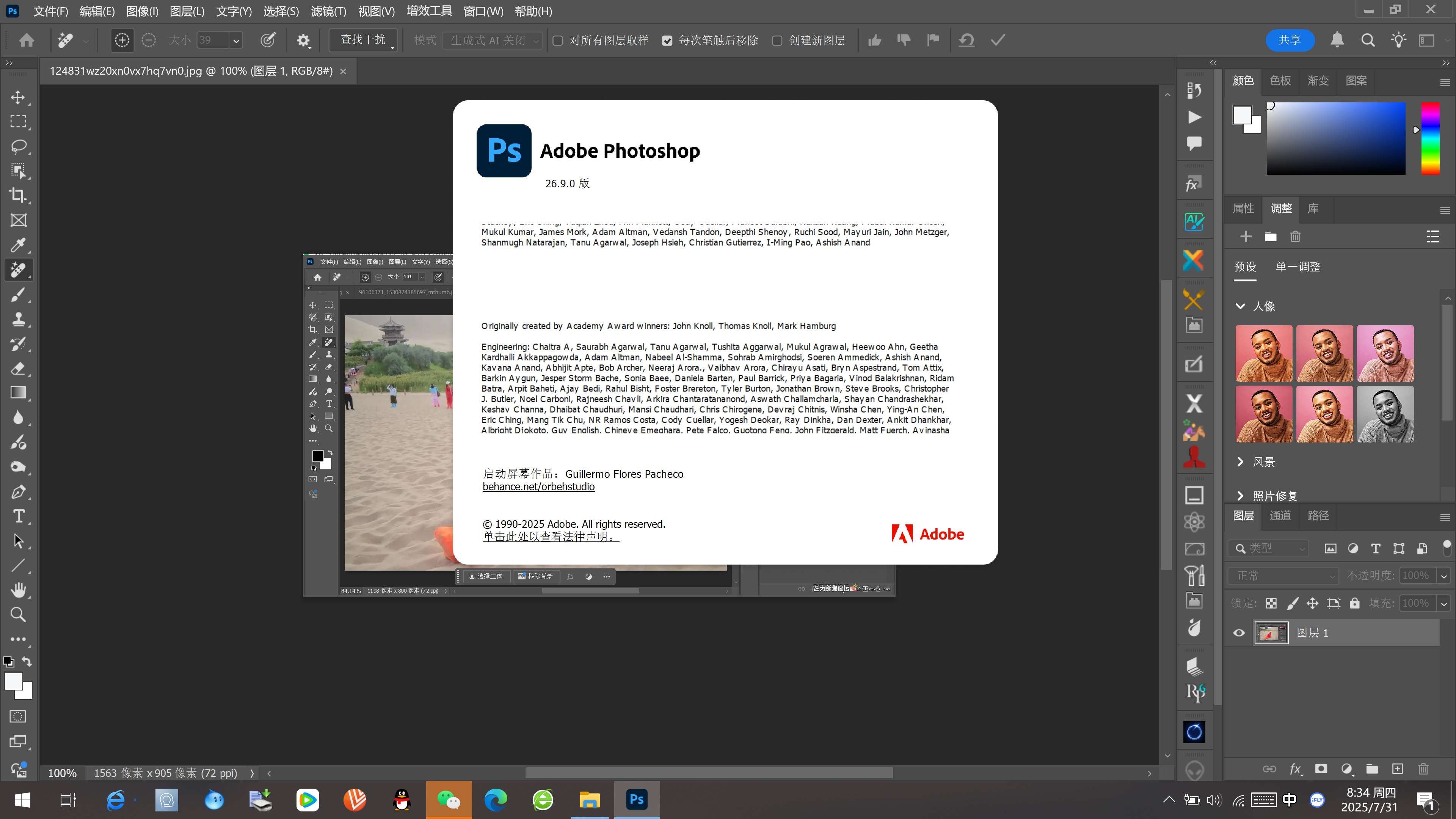Open the 正常 blend mode dropdown
The height and width of the screenshot is (819, 1456).
(x=1283, y=576)
